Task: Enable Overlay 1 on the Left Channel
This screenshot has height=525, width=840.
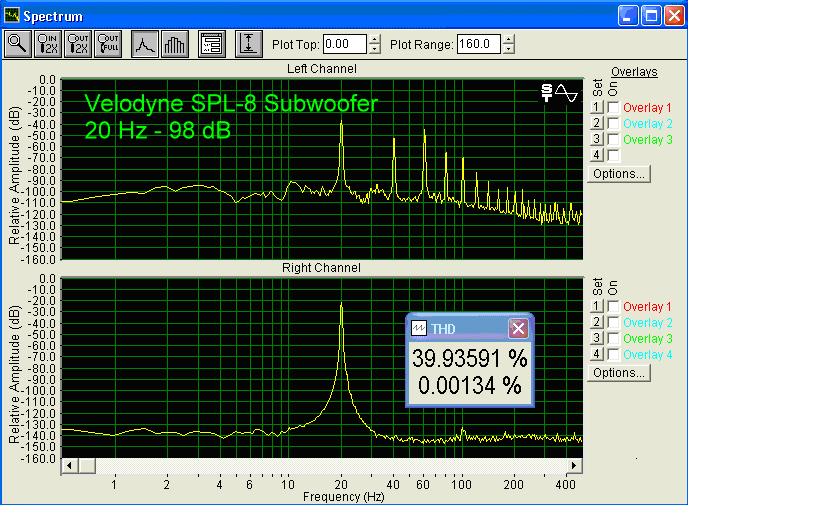Action: [613, 107]
